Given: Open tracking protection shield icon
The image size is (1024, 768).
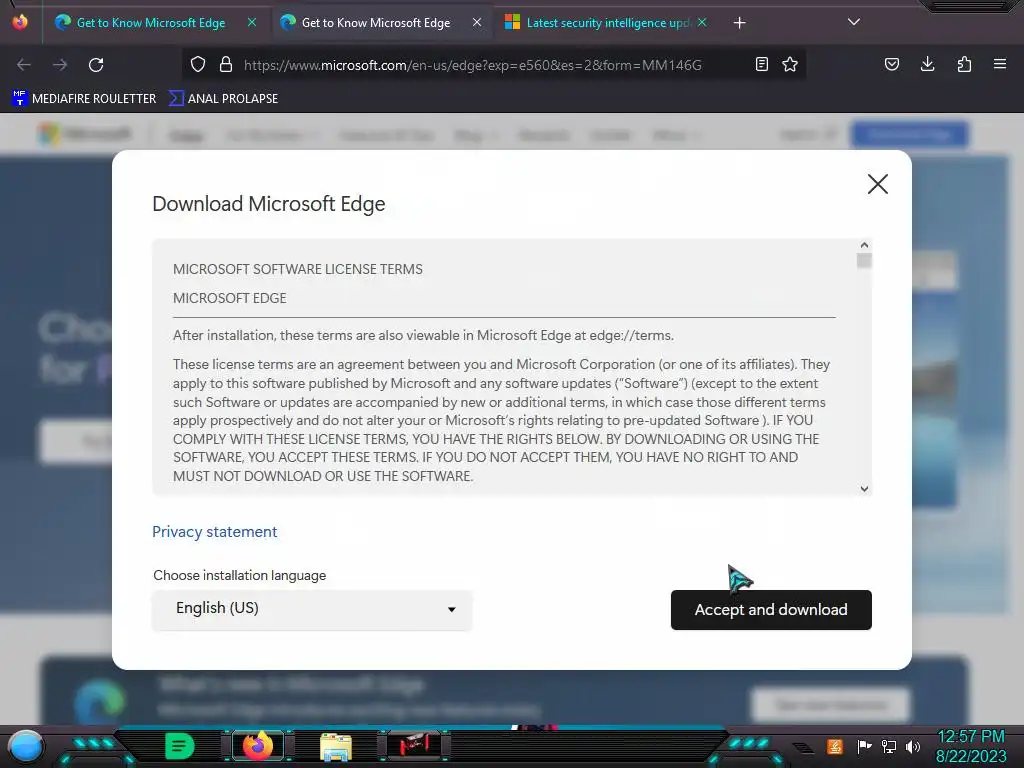Looking at the screenshot, I should pos(198,64).
